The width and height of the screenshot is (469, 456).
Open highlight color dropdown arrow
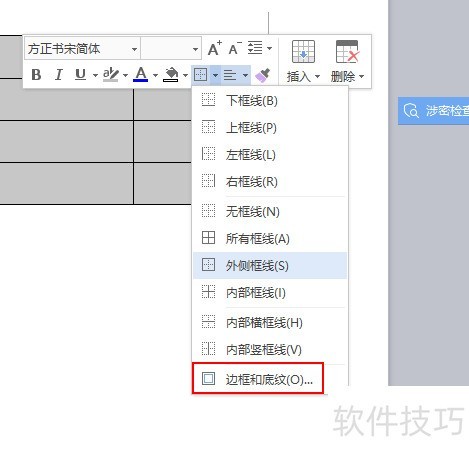(125, 75)
